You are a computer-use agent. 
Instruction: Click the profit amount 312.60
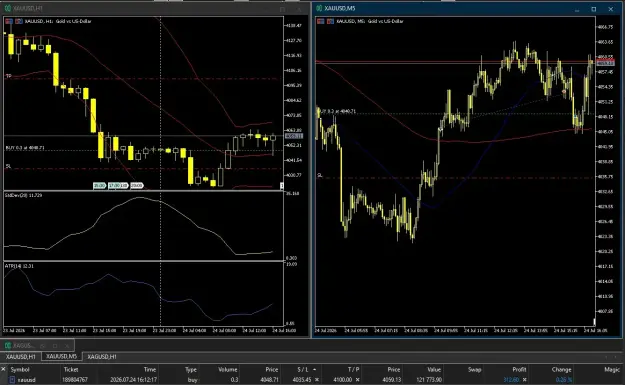[x=511, y=380]
